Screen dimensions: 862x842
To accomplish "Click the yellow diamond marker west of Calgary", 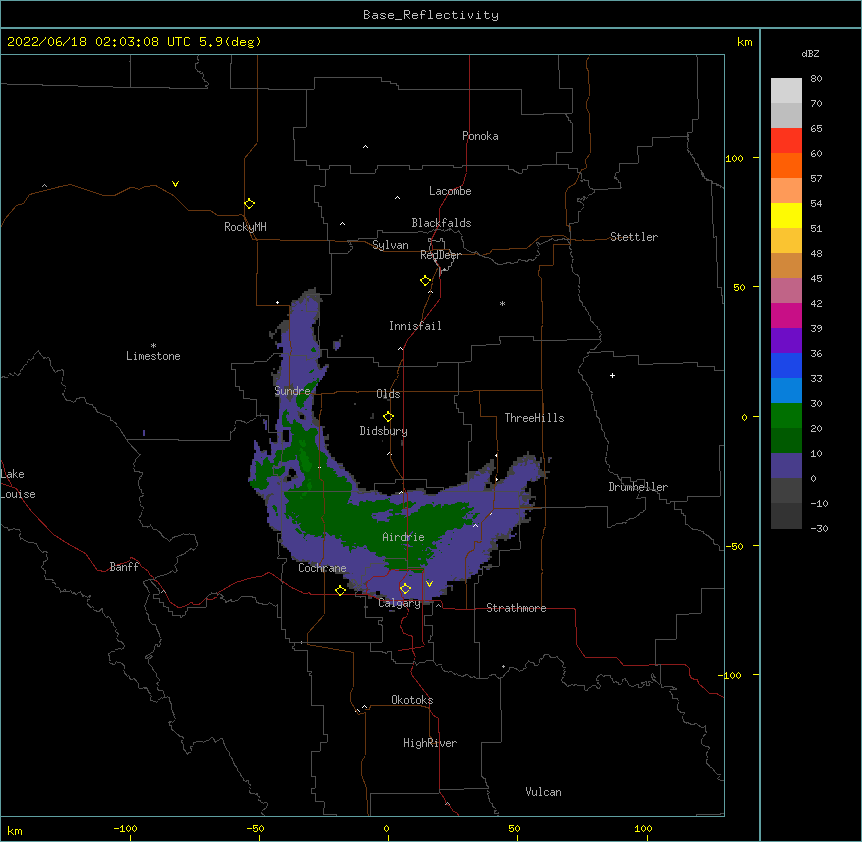I will [340, 590].
